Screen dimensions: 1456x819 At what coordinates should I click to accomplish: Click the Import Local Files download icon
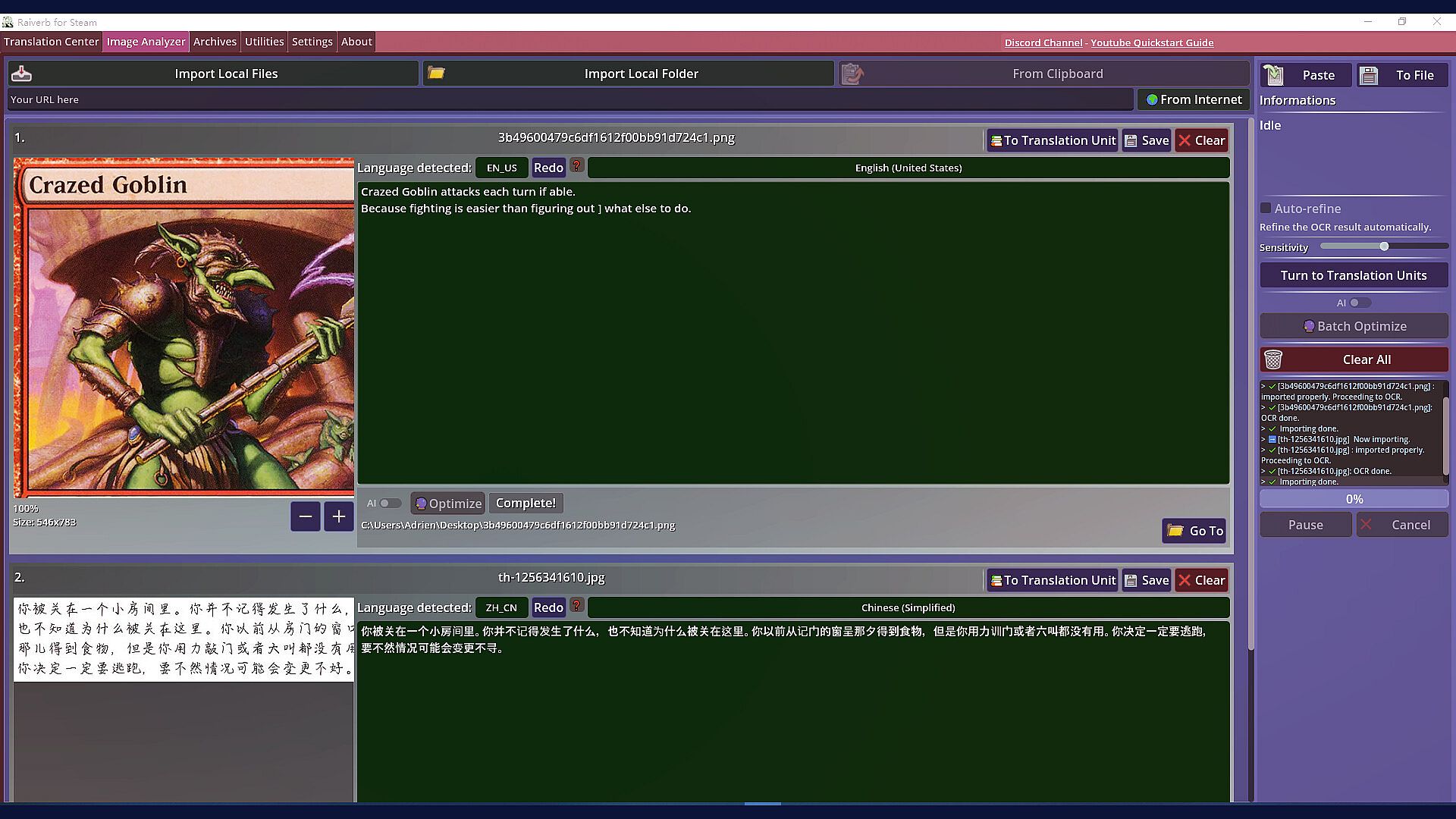coord(22,74)
